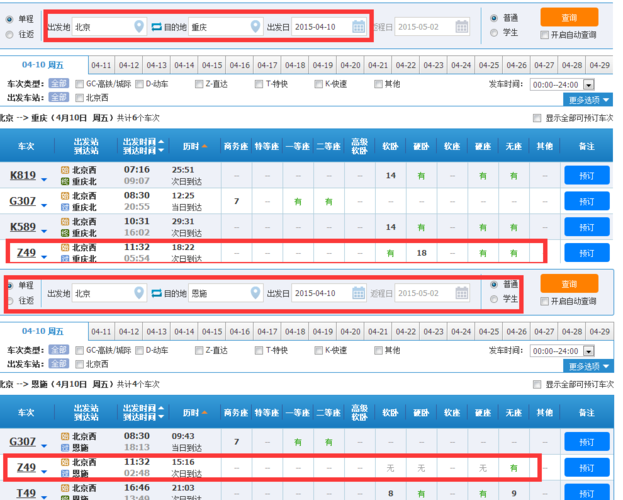Expand Z49 details arrow in 重庆 results
Screen dimensions: 623x500
coord(44,257)
